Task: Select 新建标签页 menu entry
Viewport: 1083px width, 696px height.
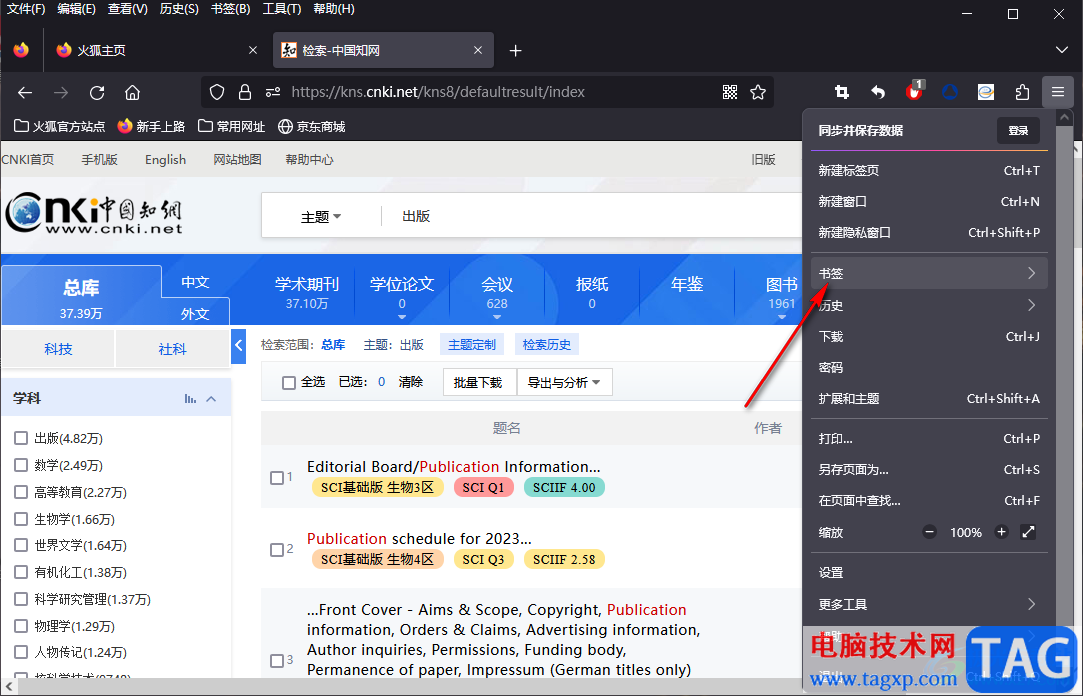Action: click(929, 171)
